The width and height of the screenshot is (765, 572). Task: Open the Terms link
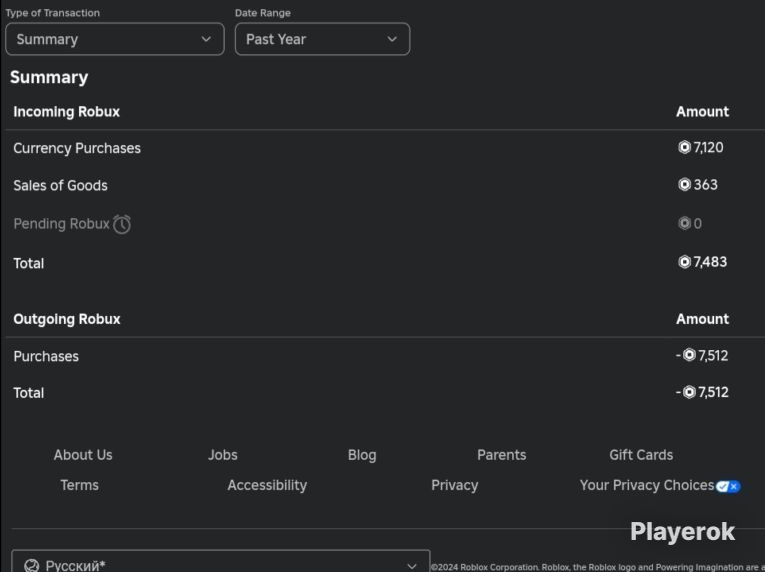pos(80,485)
